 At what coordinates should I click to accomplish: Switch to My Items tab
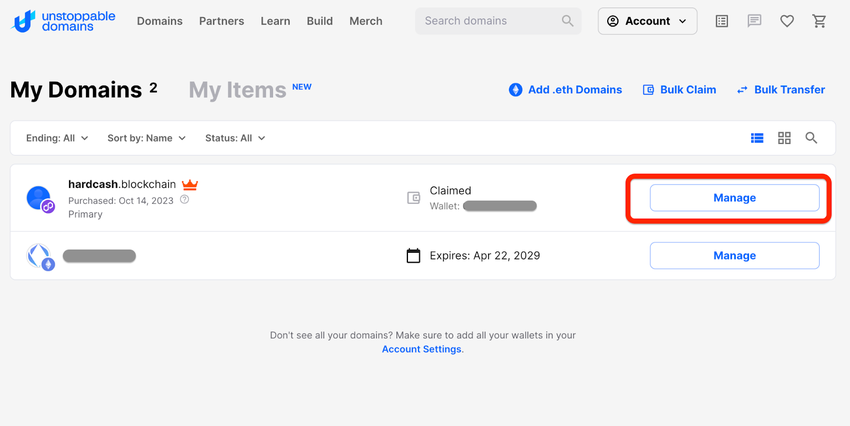point(237,90)
